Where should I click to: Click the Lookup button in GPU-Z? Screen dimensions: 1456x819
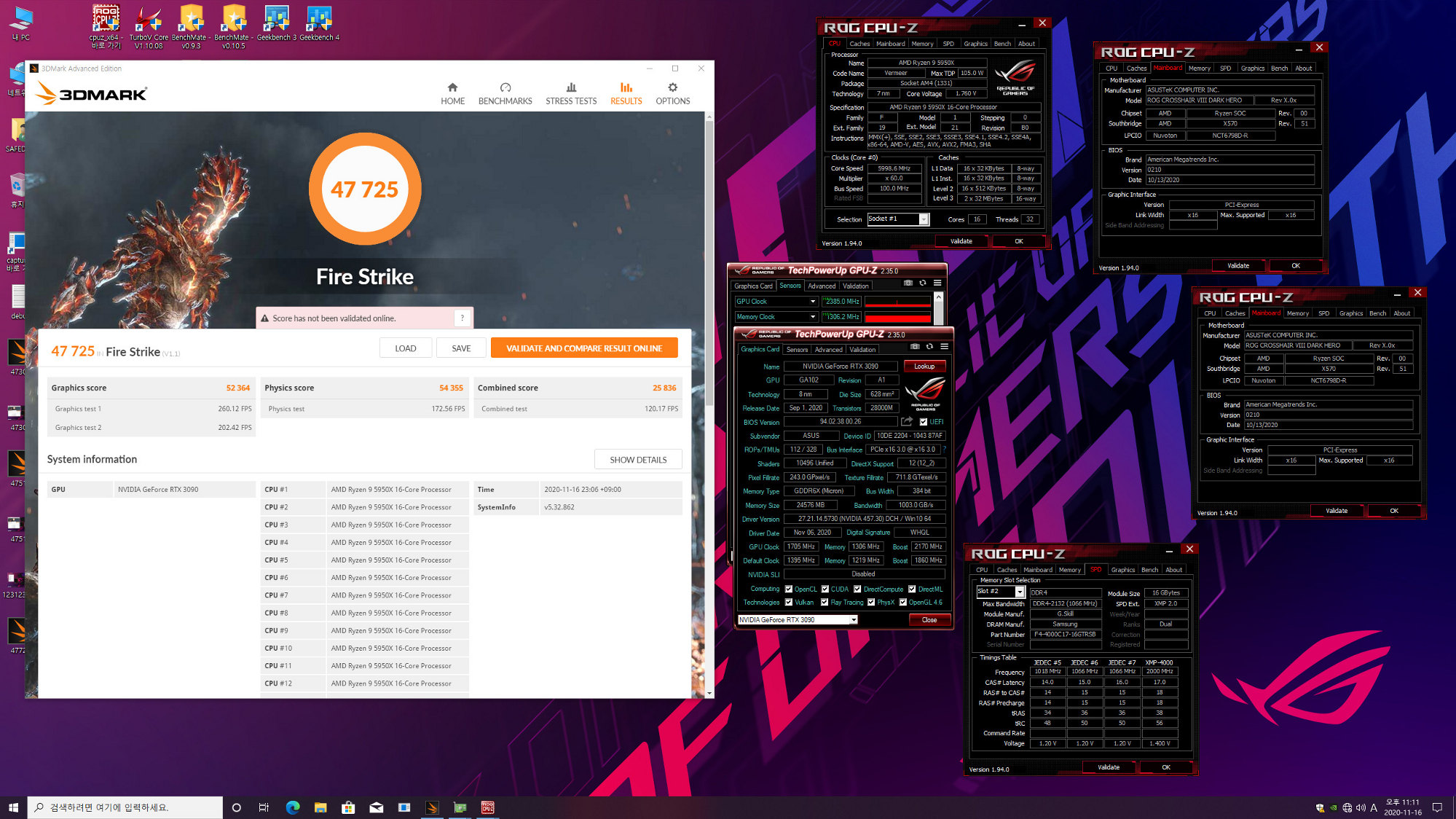(x=924, y=367)
